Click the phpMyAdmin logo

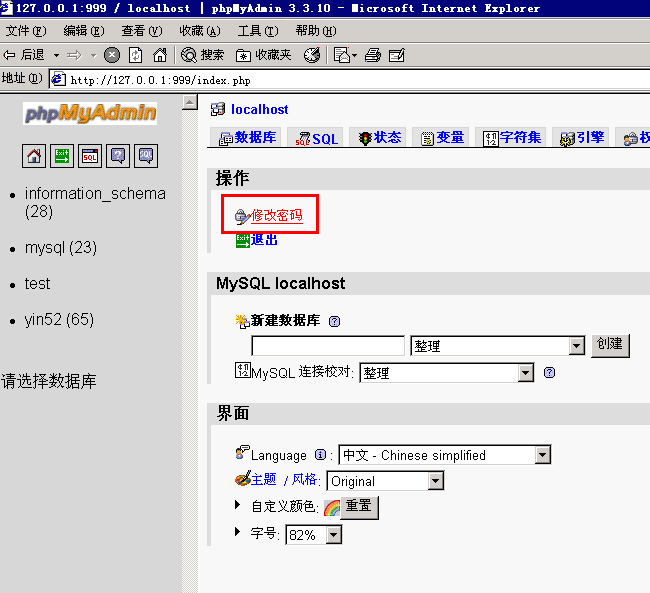click(90, 113)
